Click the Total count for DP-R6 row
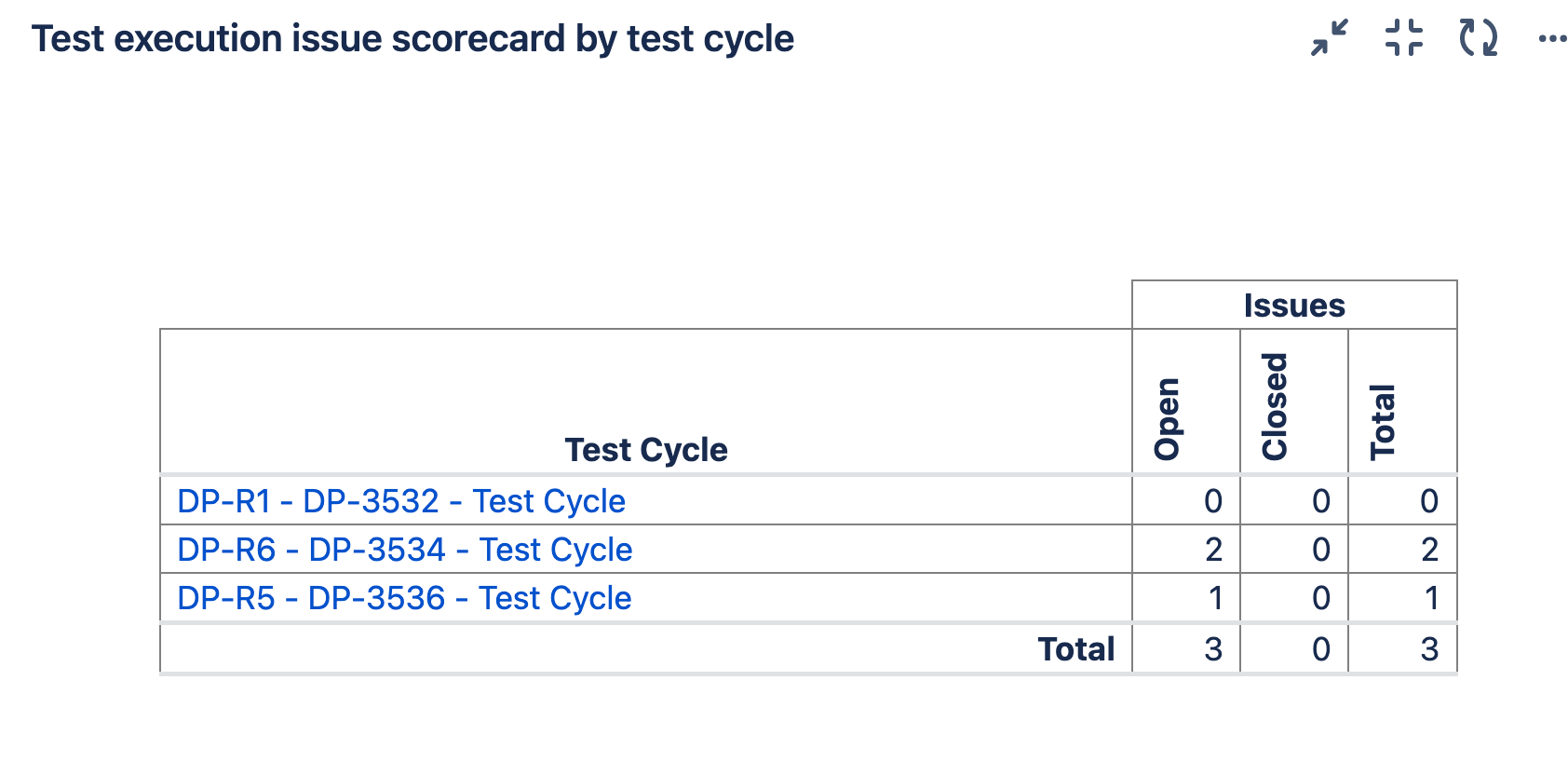Image resolution: width=1568 pixels, height=762 pixels. pyautogui.click(x=1429, y=550)
